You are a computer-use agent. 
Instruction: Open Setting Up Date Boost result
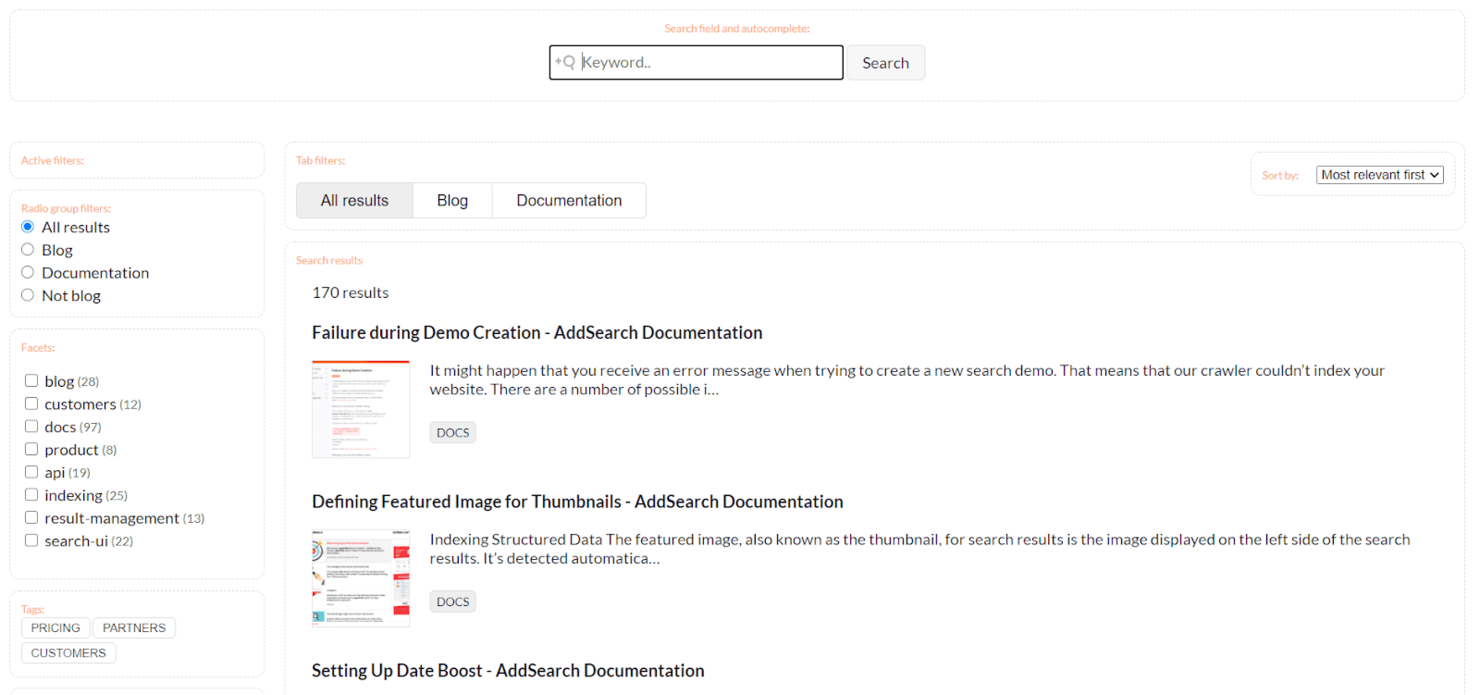point(508,671)
